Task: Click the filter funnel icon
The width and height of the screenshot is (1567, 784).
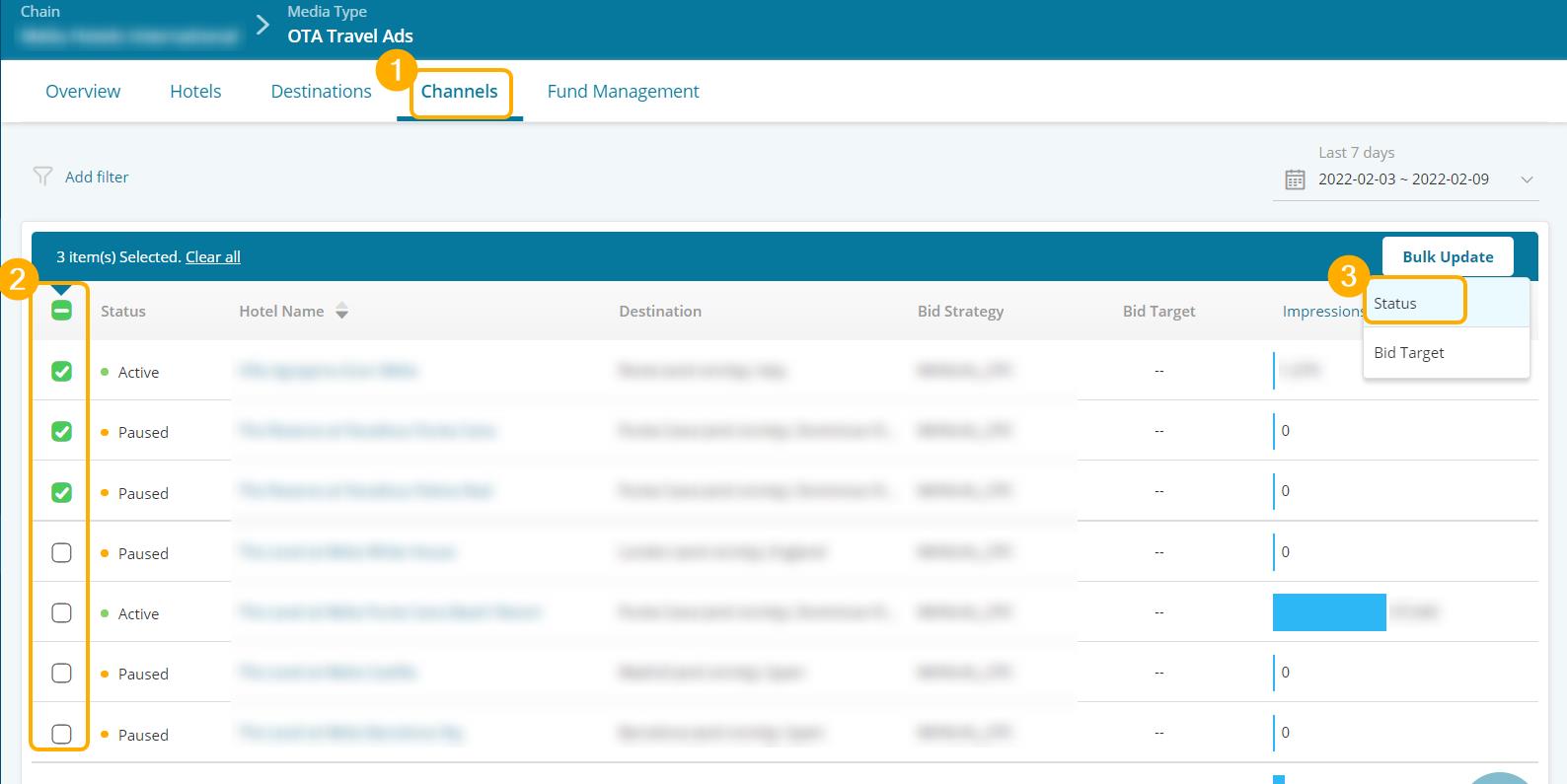Action: click(42, 177)
